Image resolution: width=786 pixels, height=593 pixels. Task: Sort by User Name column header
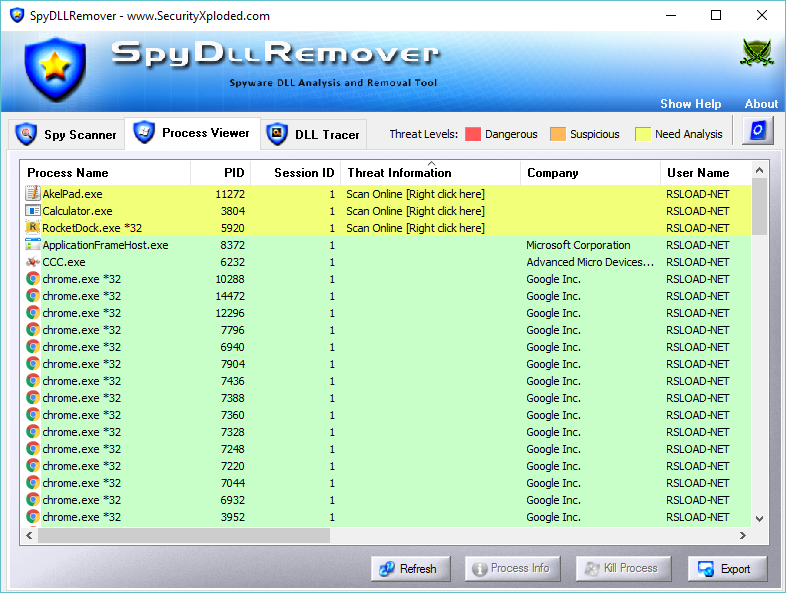click(706, 172)
